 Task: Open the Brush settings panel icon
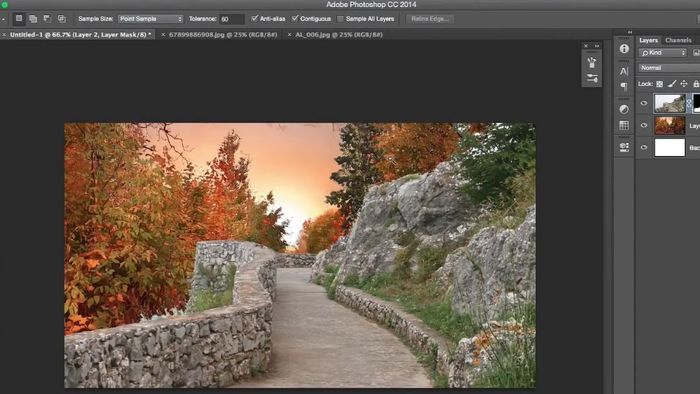[x=592, y=79]
